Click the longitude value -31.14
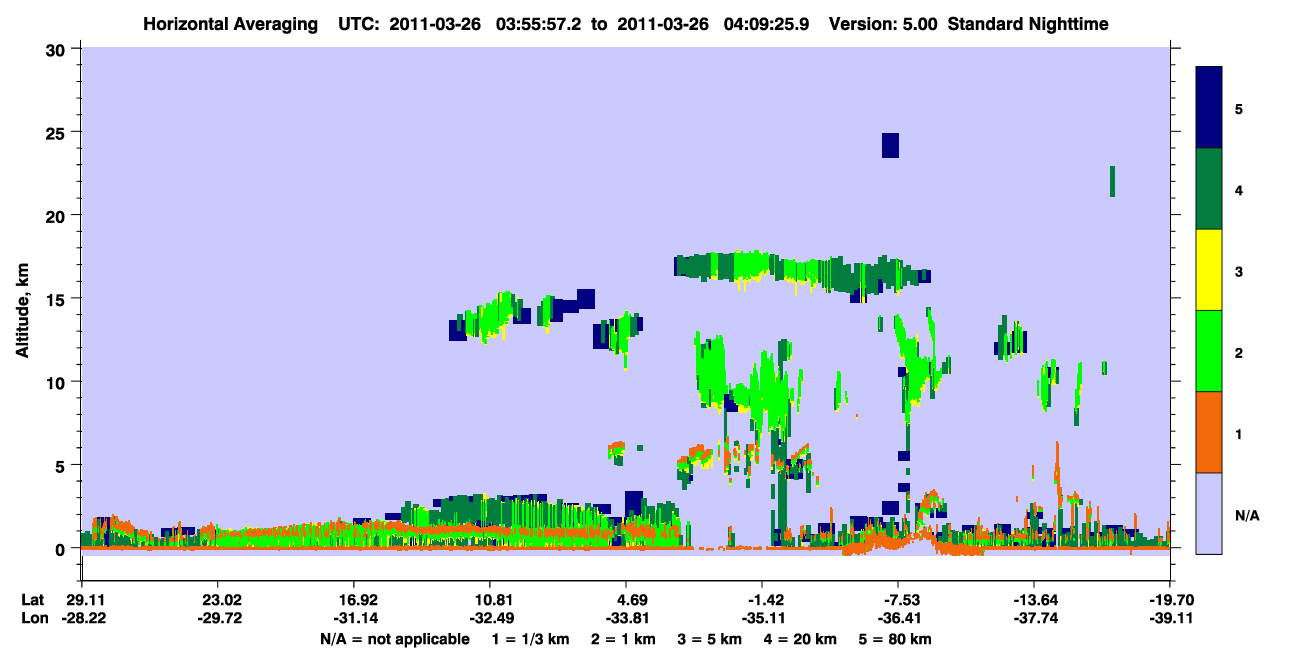Screen dimensions: 1300x667 pos(353,618)
